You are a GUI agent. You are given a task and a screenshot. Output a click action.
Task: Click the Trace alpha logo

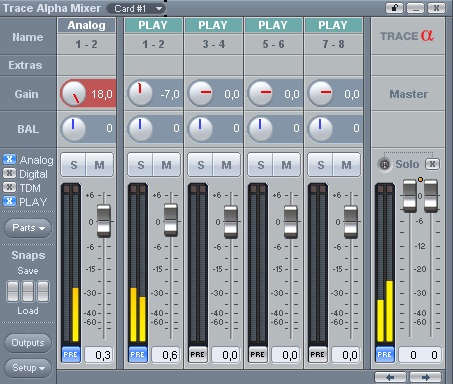[x=407, y=36]
